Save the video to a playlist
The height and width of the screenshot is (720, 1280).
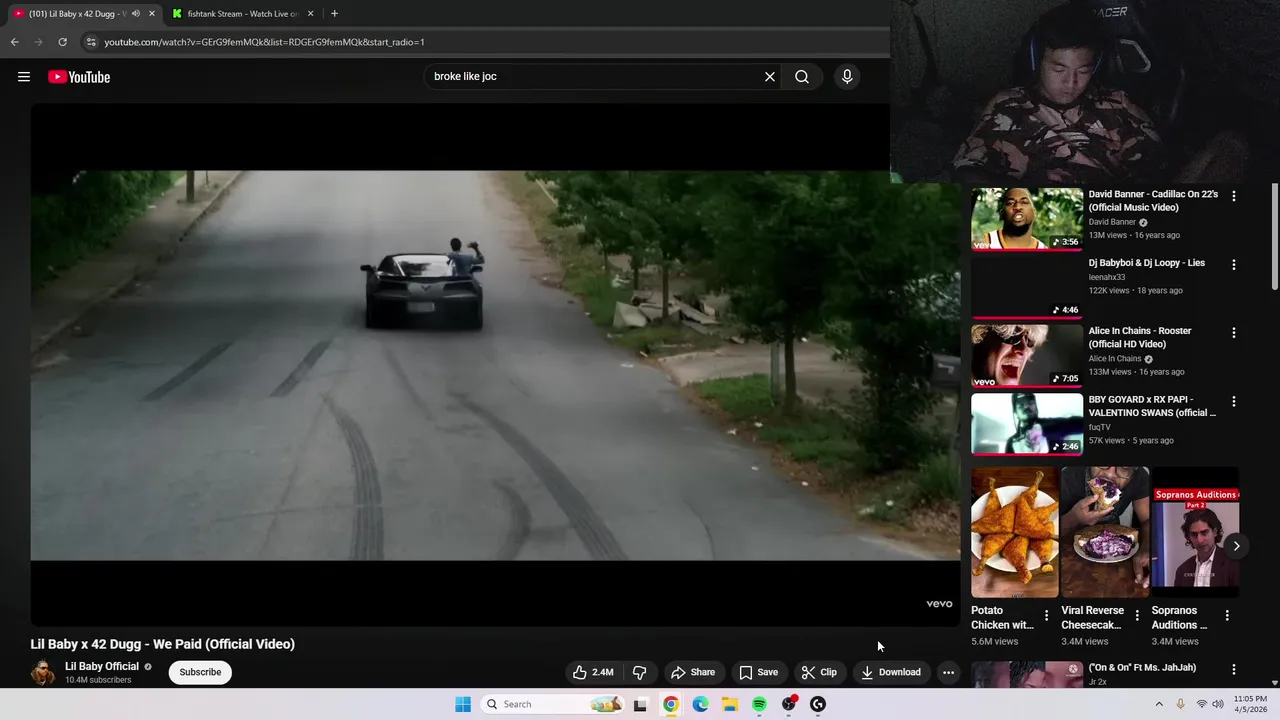[758, 672]
